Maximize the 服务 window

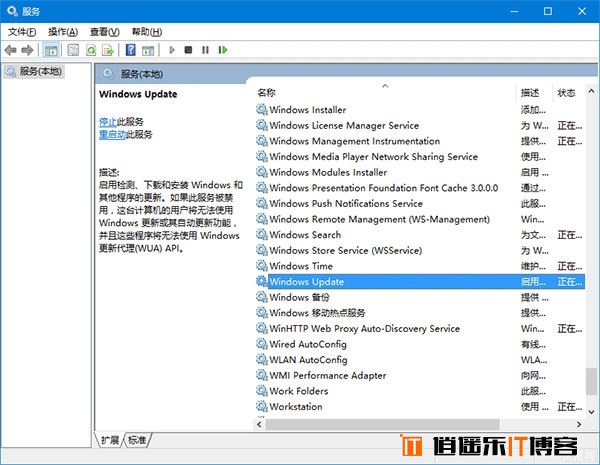click(x=548, y=11)
